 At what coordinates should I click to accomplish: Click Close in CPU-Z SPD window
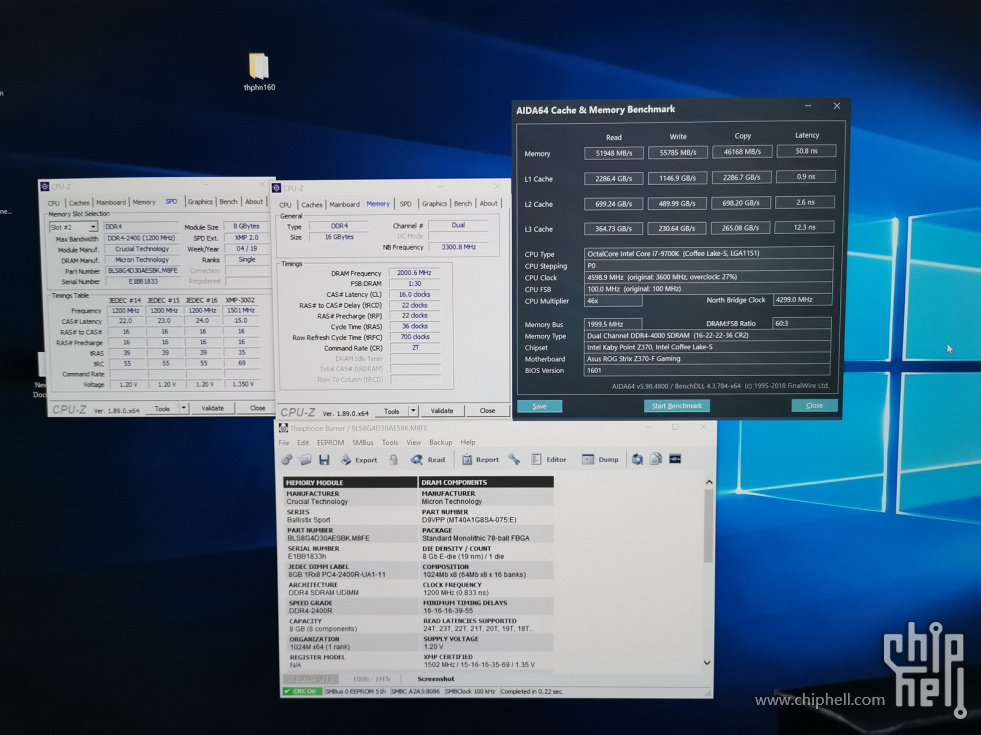point(257,408)
